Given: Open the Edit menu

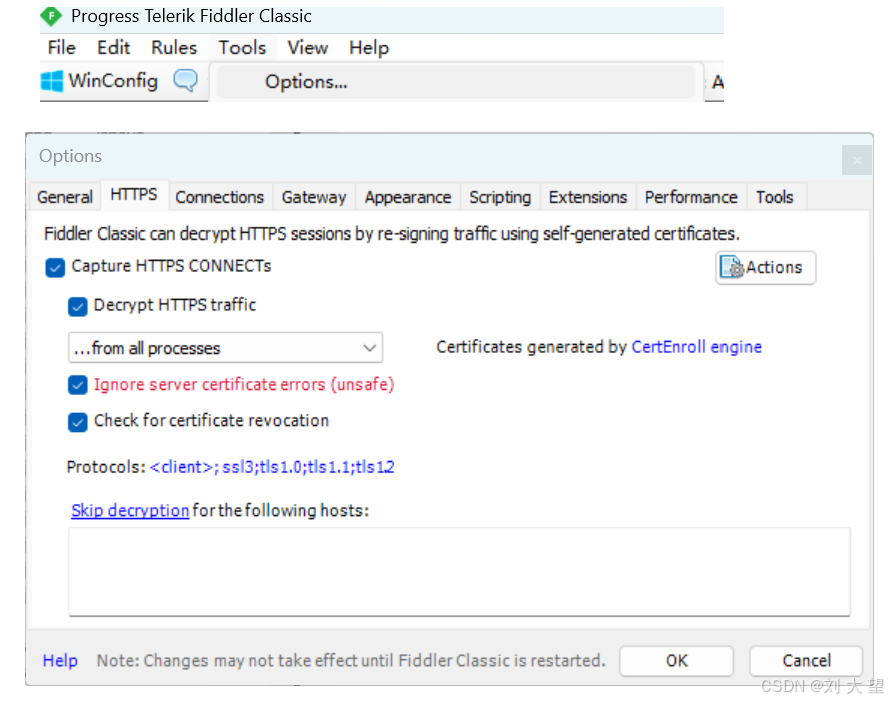Looking at the screenshot, I should (x=113, y=48).
